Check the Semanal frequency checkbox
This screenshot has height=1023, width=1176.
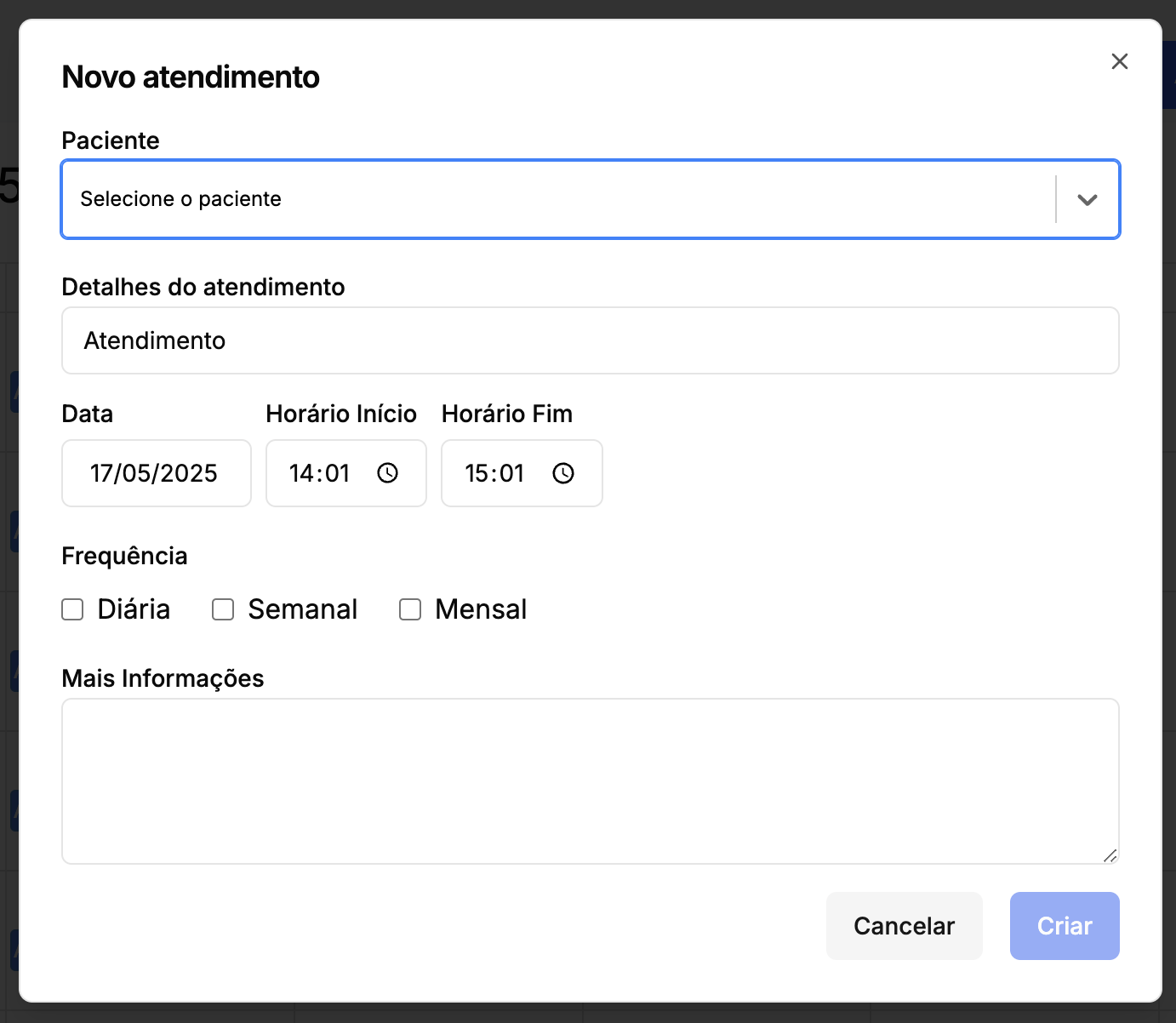[223, 609]
